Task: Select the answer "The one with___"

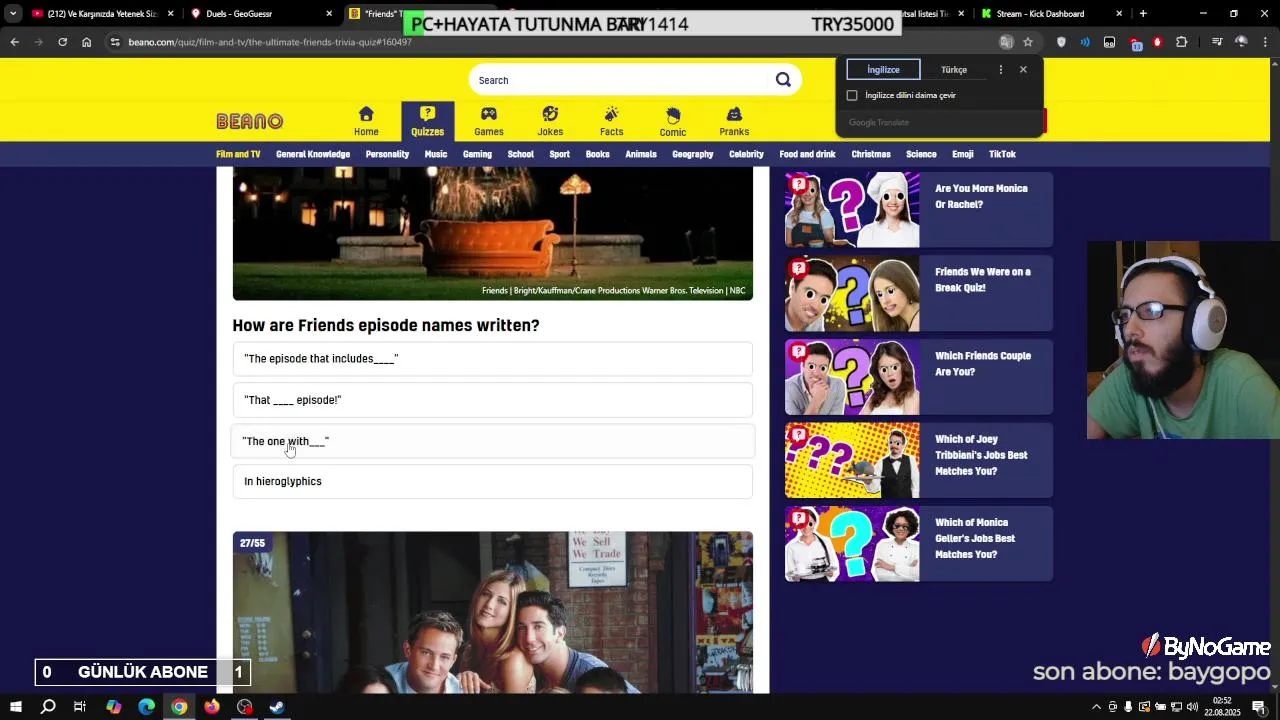Action: (492, 441)
